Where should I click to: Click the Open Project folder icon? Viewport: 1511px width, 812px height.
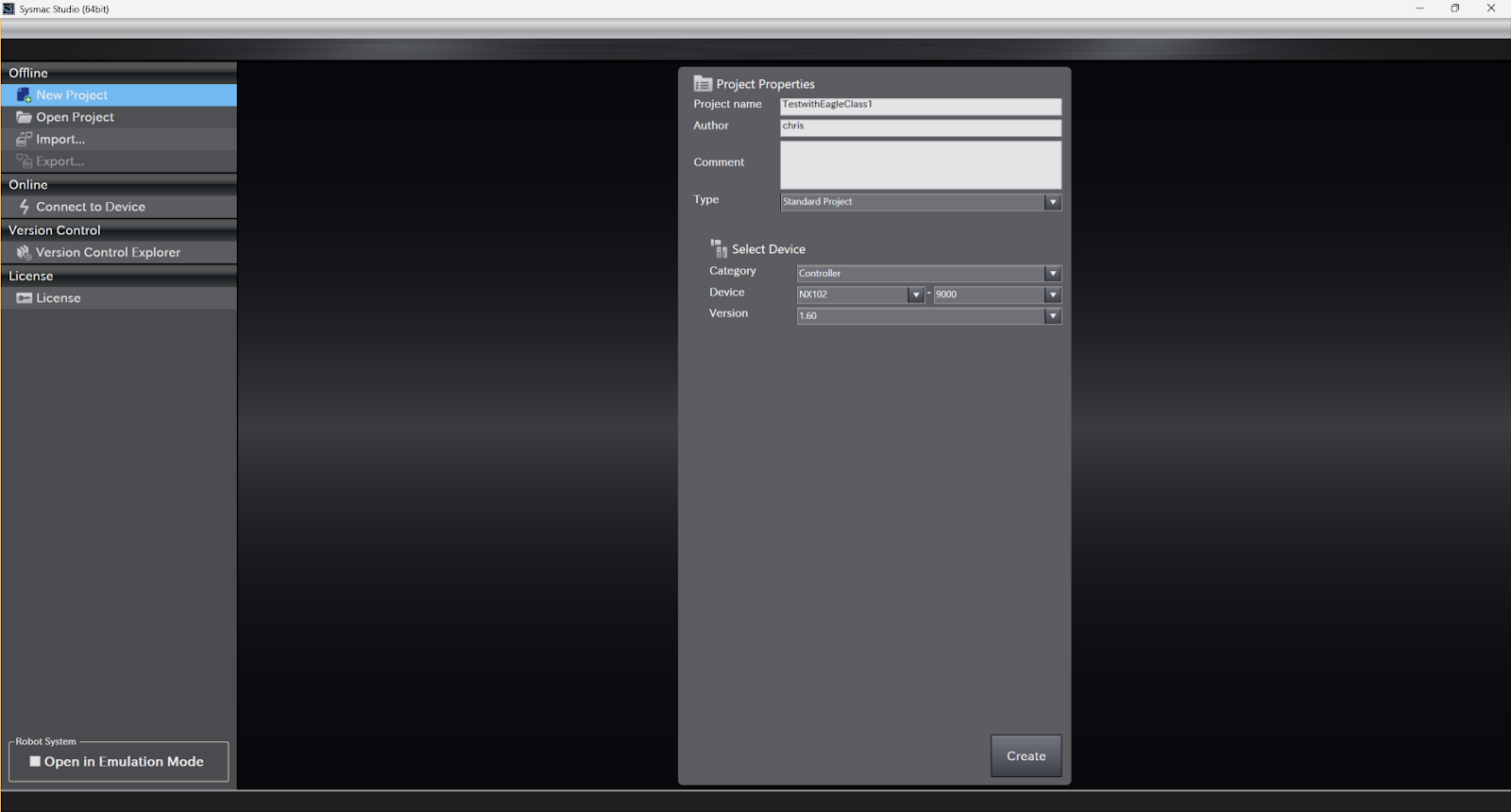(25, 117)
